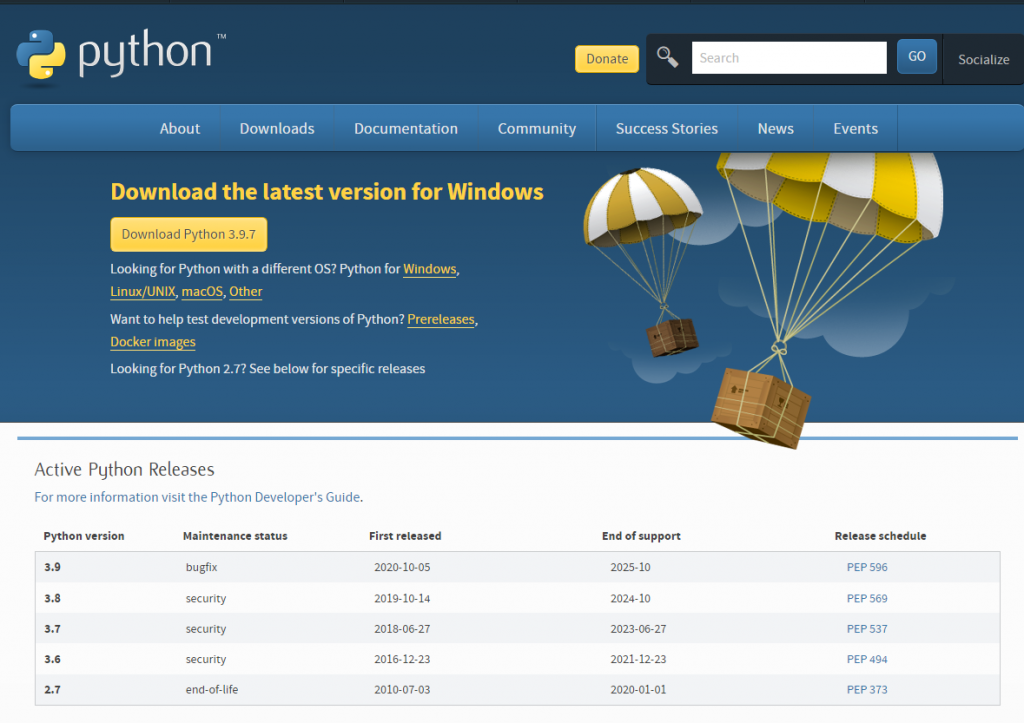Click the Maintenance status column header
The width and height of the screenshot is (1024, 723).
click(x=235, y=536)
